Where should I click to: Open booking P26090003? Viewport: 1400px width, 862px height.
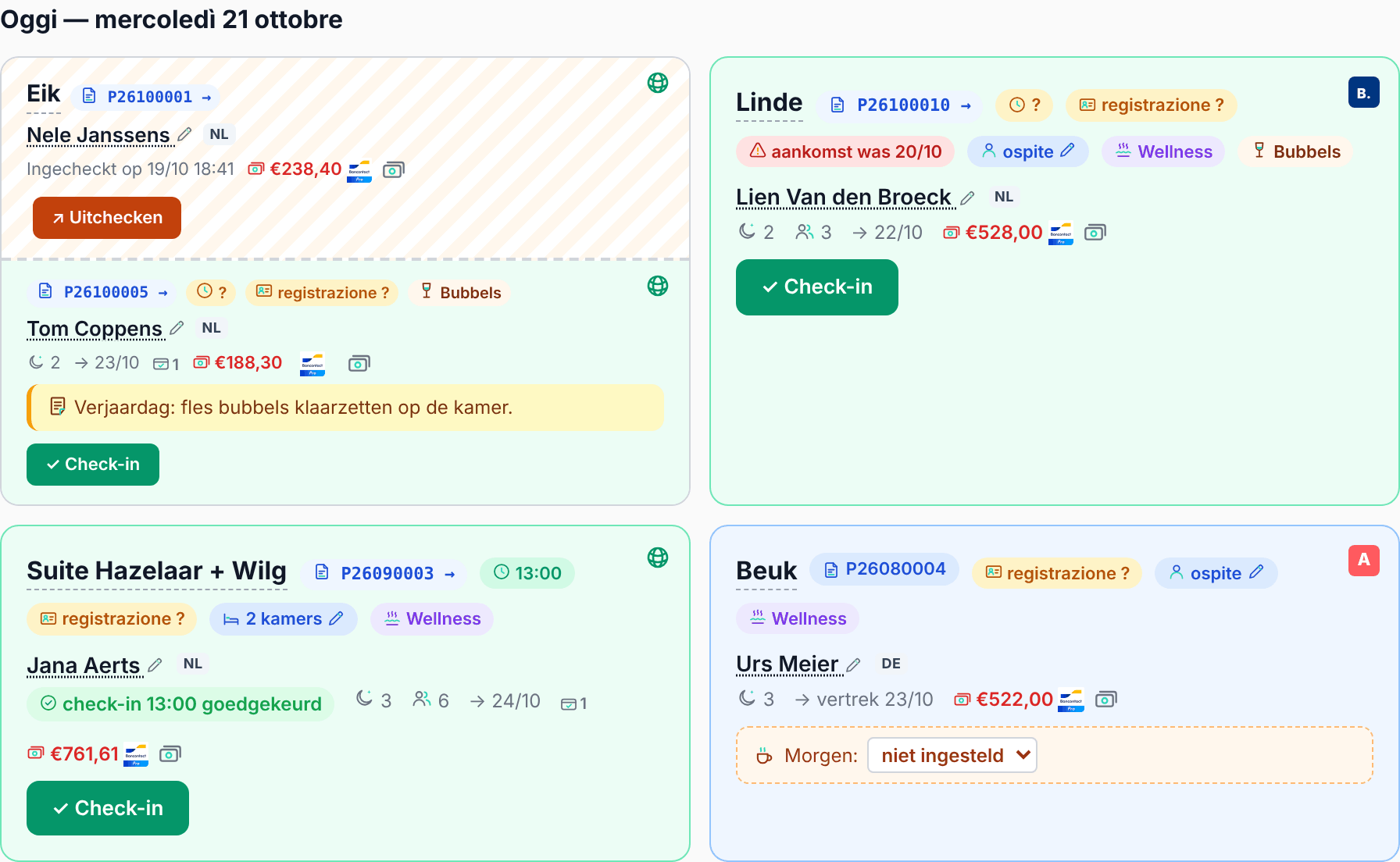click(384, 573)
